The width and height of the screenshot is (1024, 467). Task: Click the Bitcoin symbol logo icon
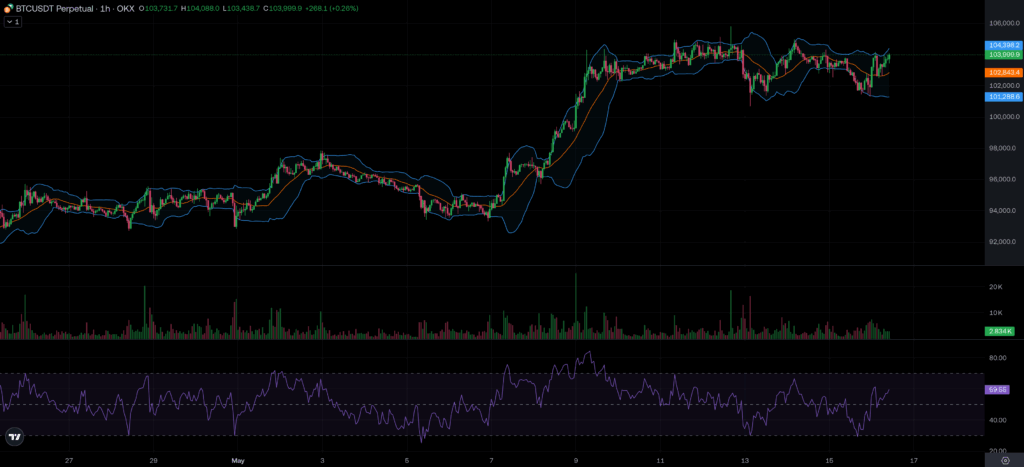pos(8,8)
